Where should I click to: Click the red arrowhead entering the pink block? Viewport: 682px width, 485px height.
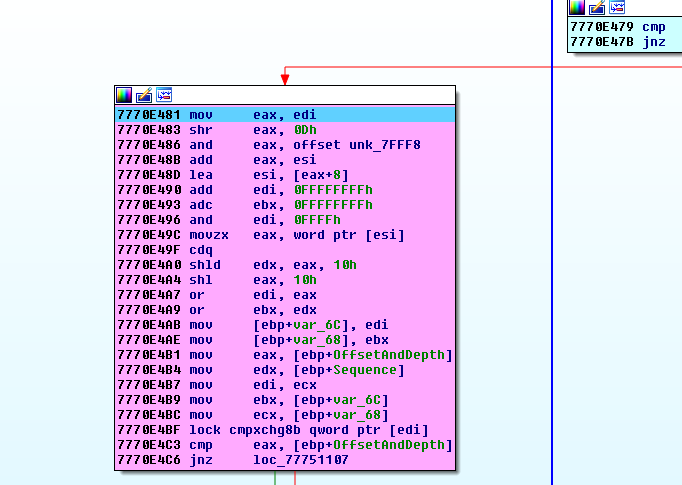point(284,78)
